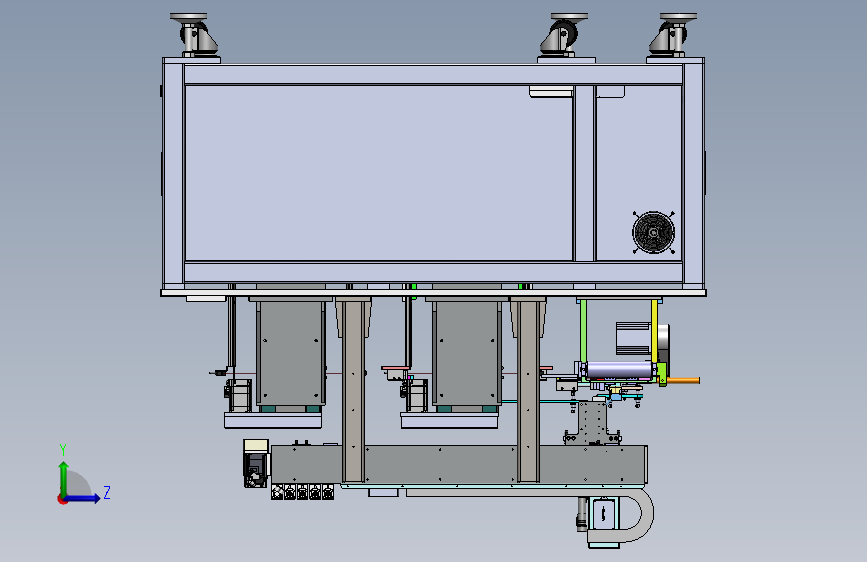Select the bright green vertical bracket strip

[583, 331]
